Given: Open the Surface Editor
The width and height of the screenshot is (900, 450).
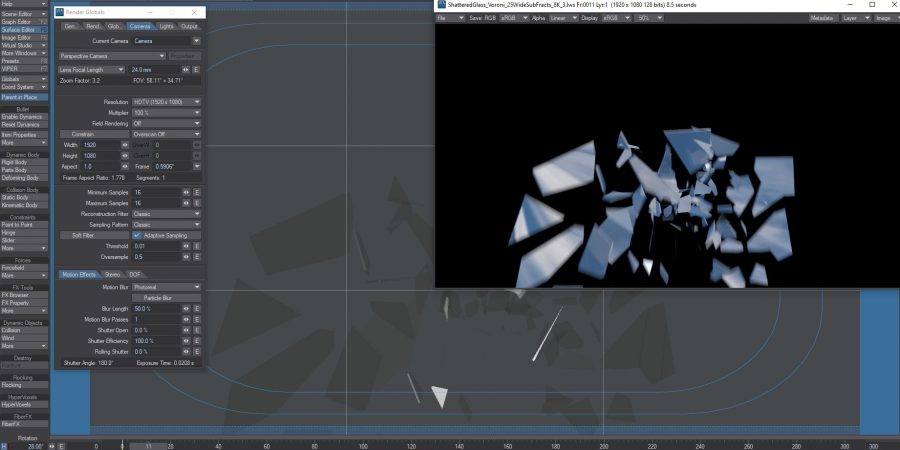Looking at the screenshot, I should (x=20, y=30).
